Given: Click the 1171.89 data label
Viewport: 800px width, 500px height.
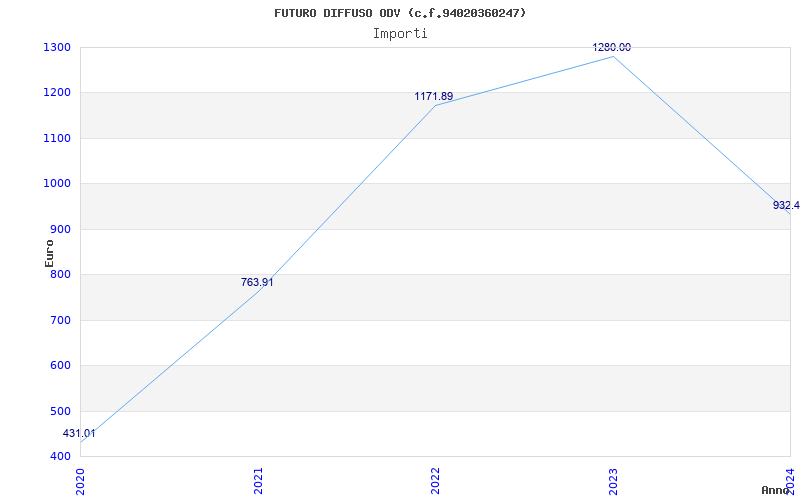Looking at the screenshot, I should pos(434,96).
